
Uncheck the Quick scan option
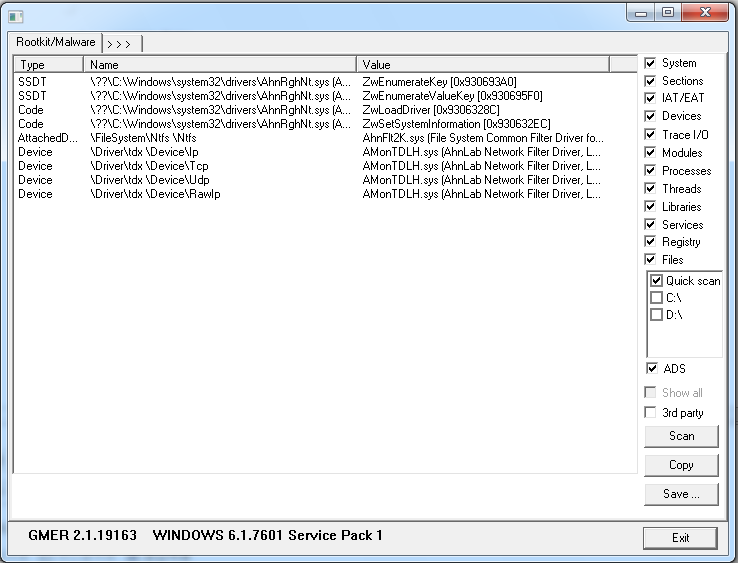coord(656,281)
